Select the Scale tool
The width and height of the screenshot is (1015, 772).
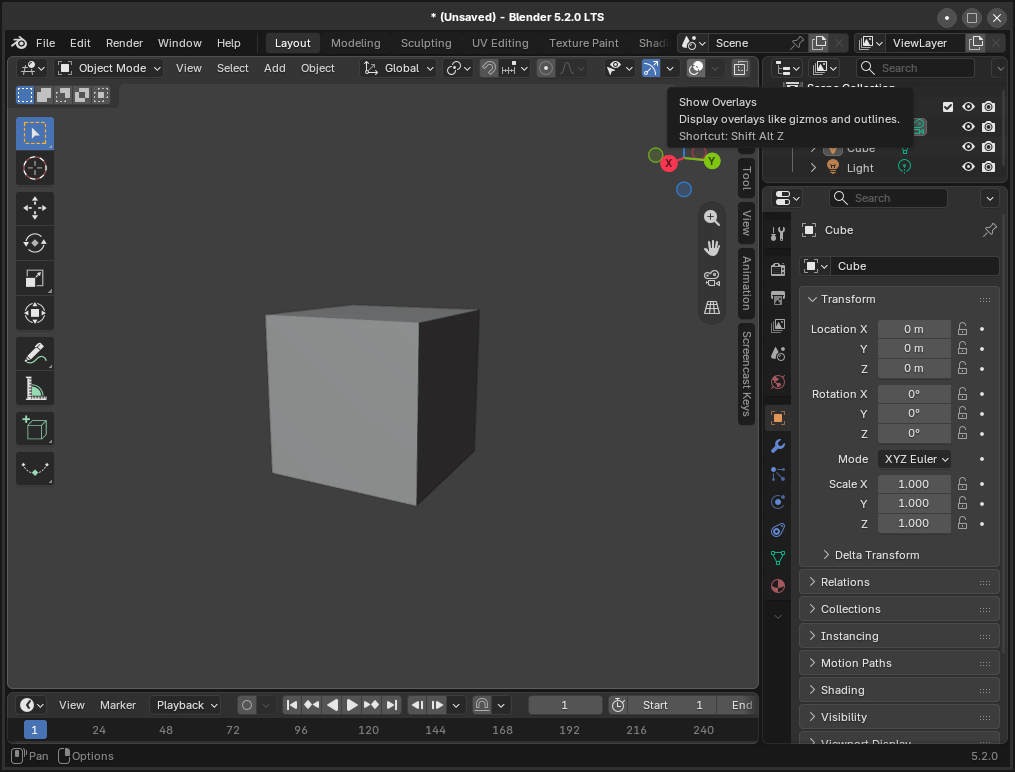pos(34,278)
